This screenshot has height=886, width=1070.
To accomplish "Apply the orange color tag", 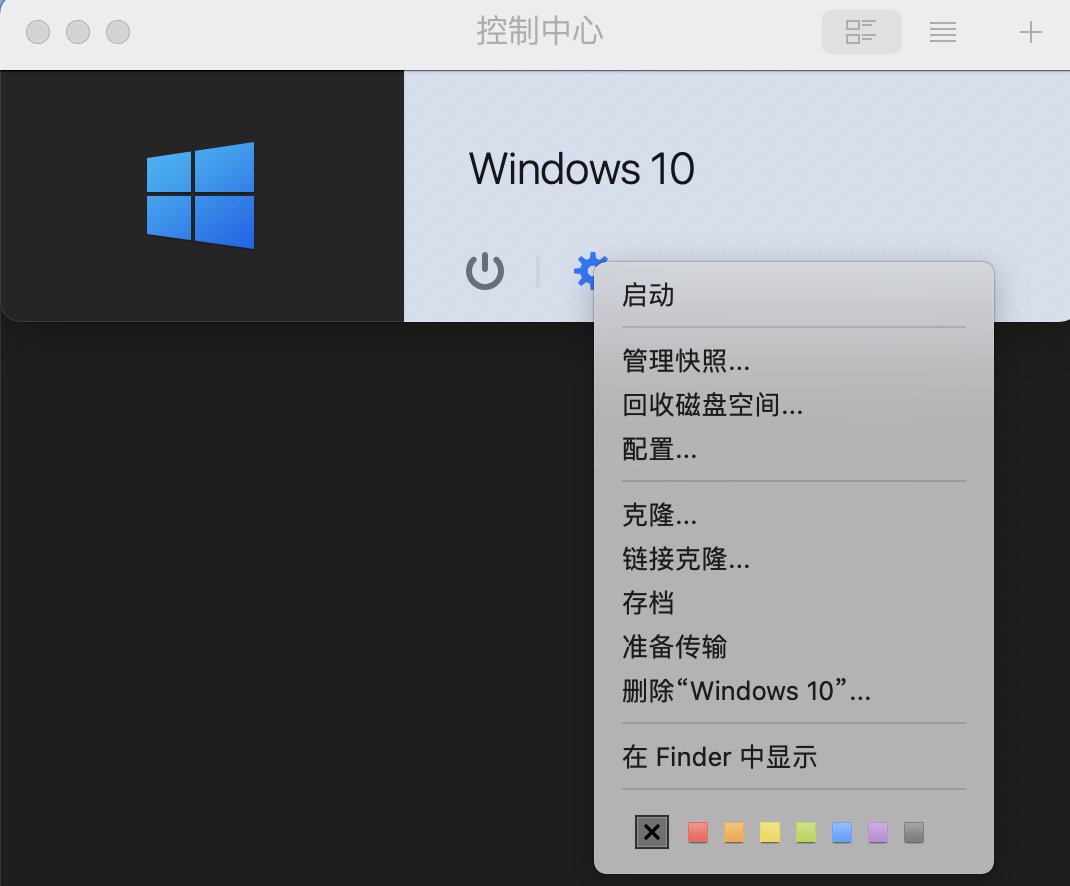I will [734, 832].
